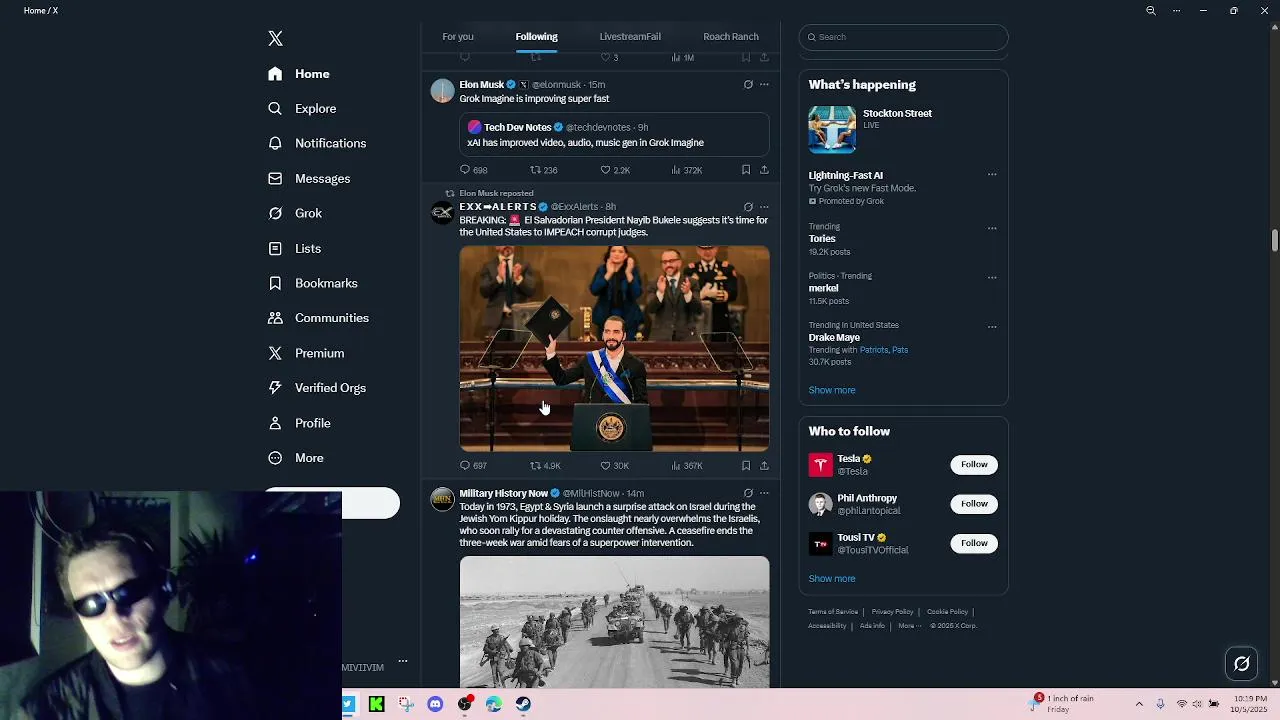Open Verified Orgs from the sidebar
Image resolution: width=1280 pixels, height=720 pixels.
(317, 388)
